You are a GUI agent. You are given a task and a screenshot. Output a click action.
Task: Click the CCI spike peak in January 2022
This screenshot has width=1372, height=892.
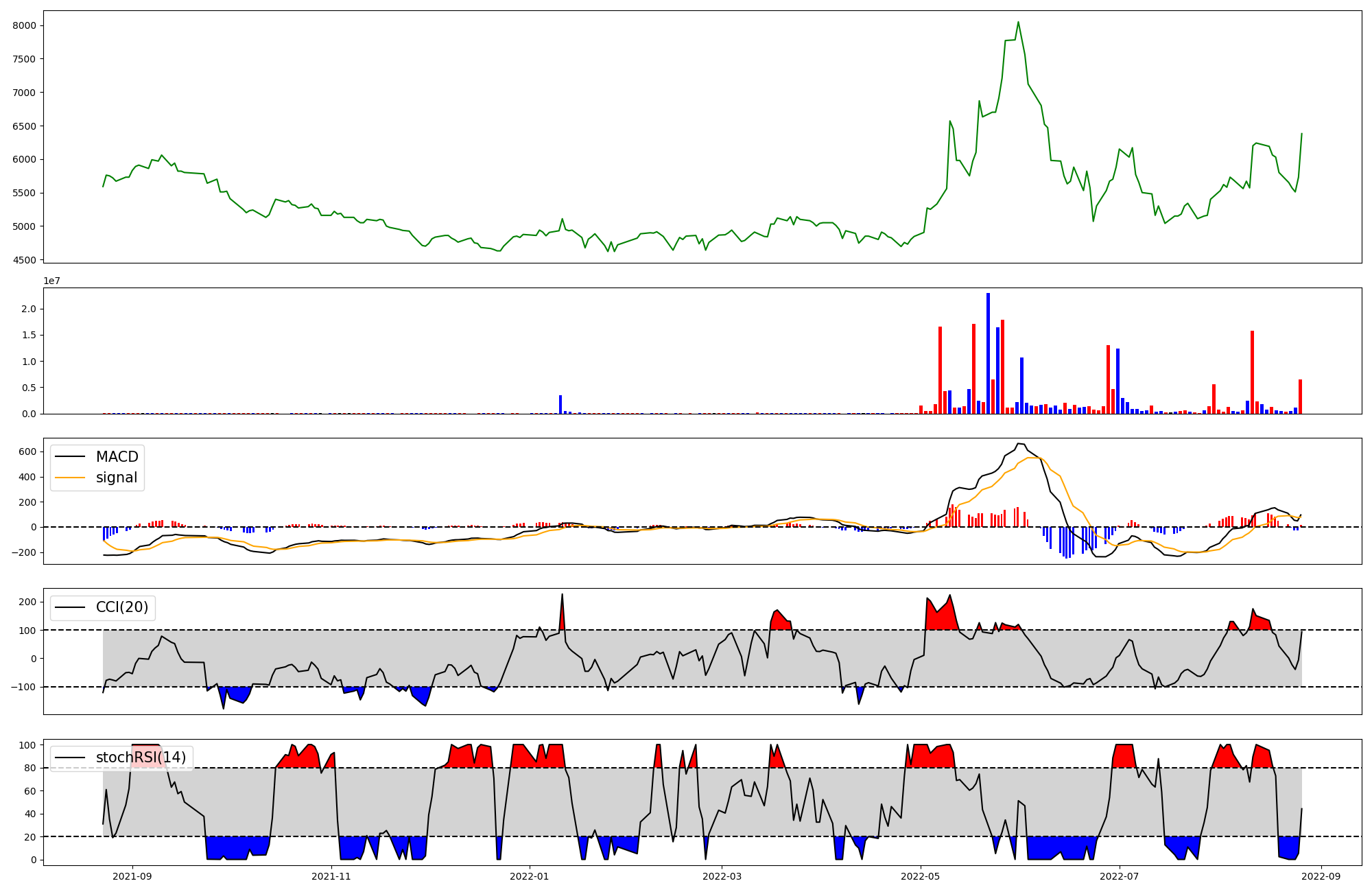click(x=562, y=595)
